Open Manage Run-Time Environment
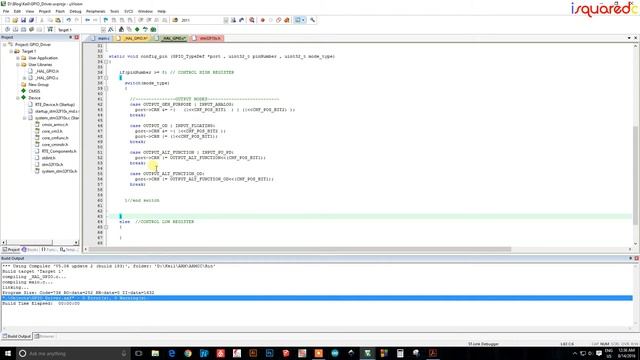The image size is (640, 360). pyautogui.click(x=137, y=29)
